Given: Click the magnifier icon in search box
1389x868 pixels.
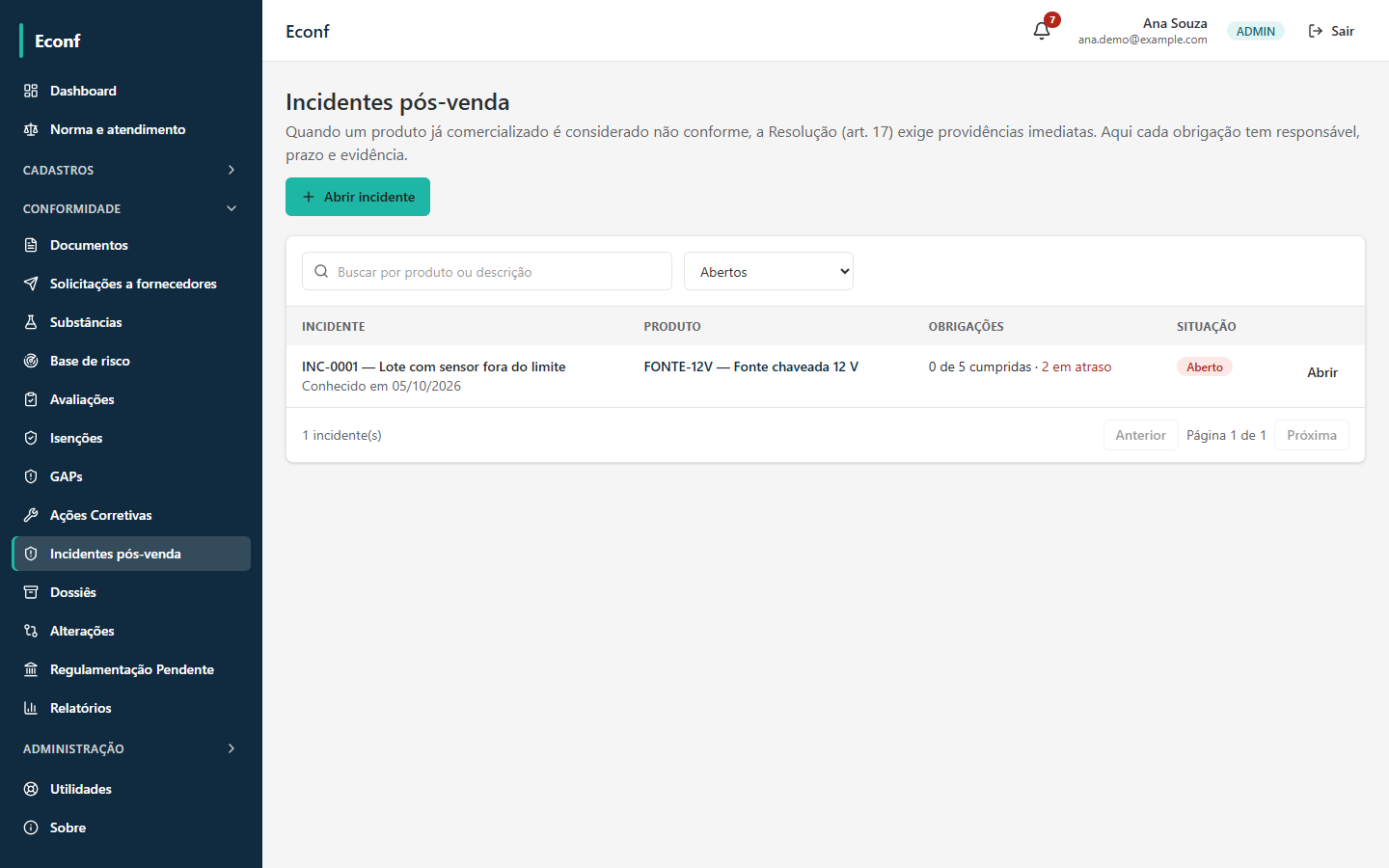Looking at the screenshot, I should click(x=321, y=272).
